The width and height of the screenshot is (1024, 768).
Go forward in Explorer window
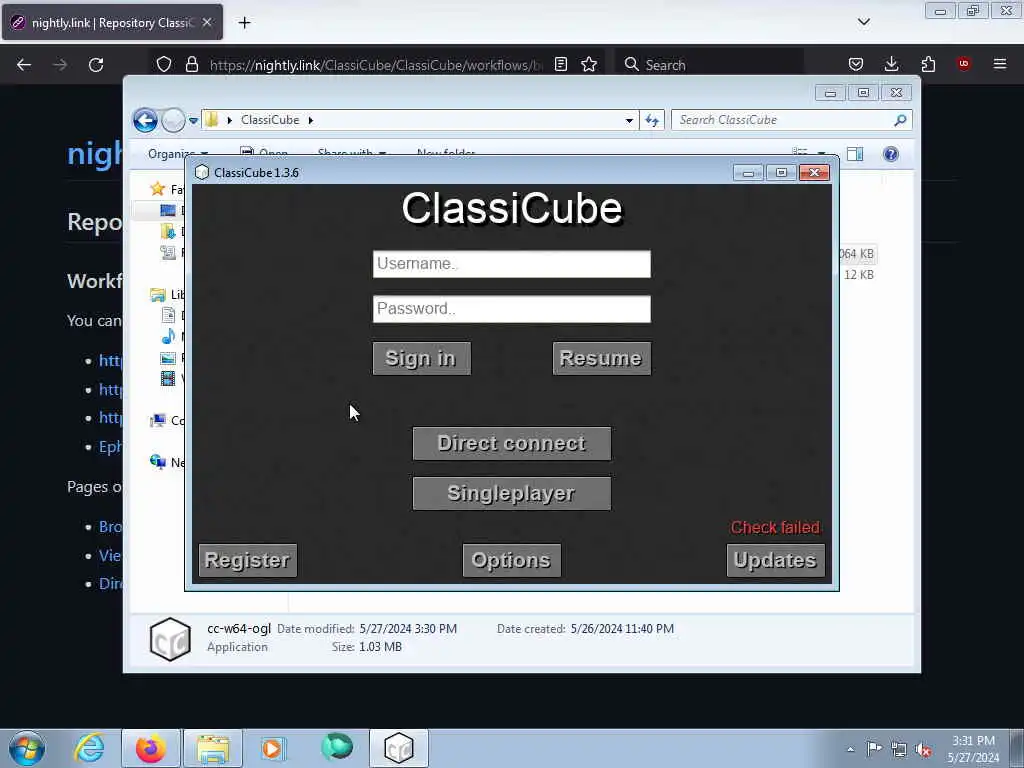(173, 120)
